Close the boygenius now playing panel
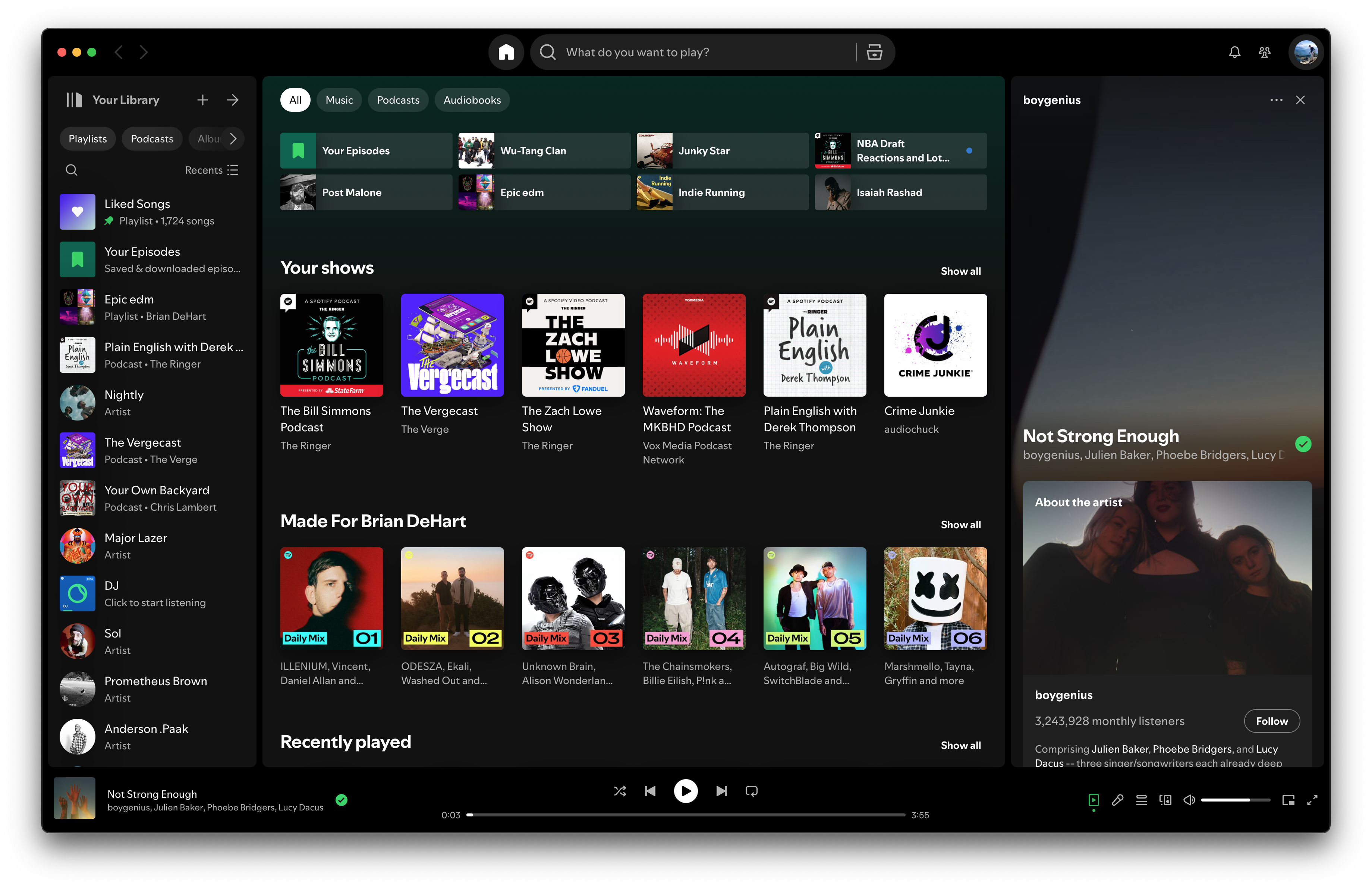 [x=1300, y=100]
